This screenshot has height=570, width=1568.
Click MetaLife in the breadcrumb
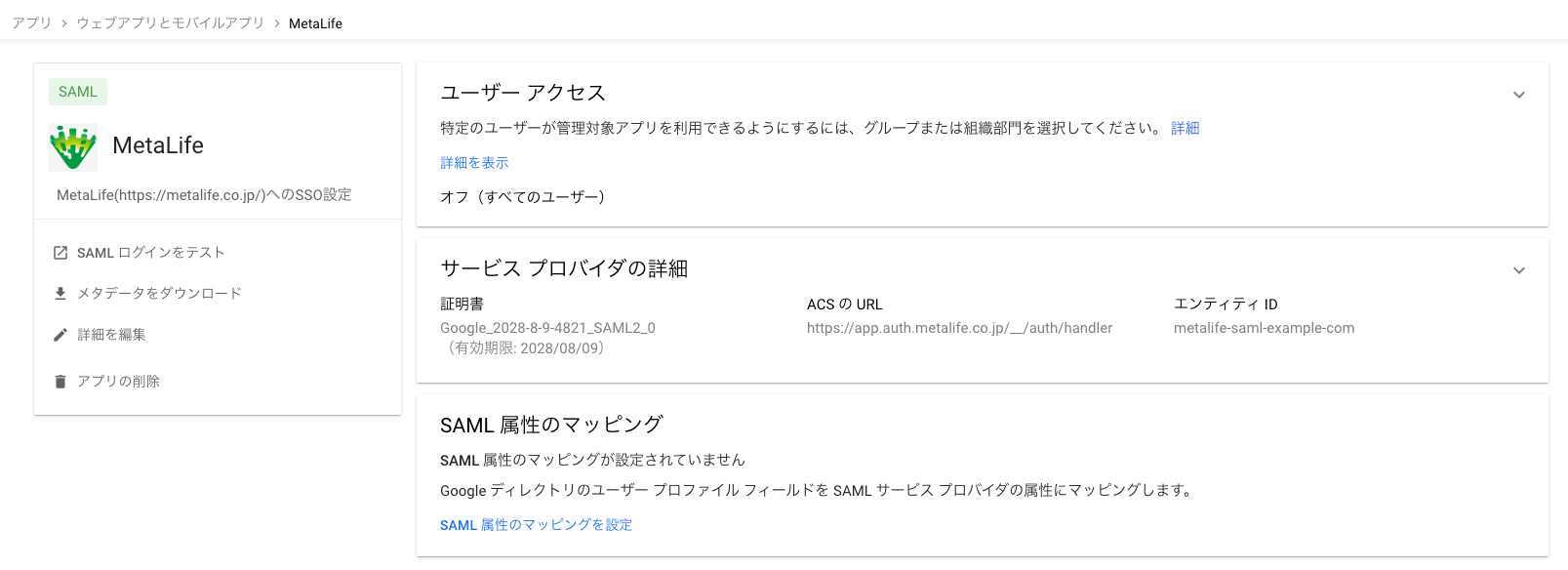click(315, 23)
